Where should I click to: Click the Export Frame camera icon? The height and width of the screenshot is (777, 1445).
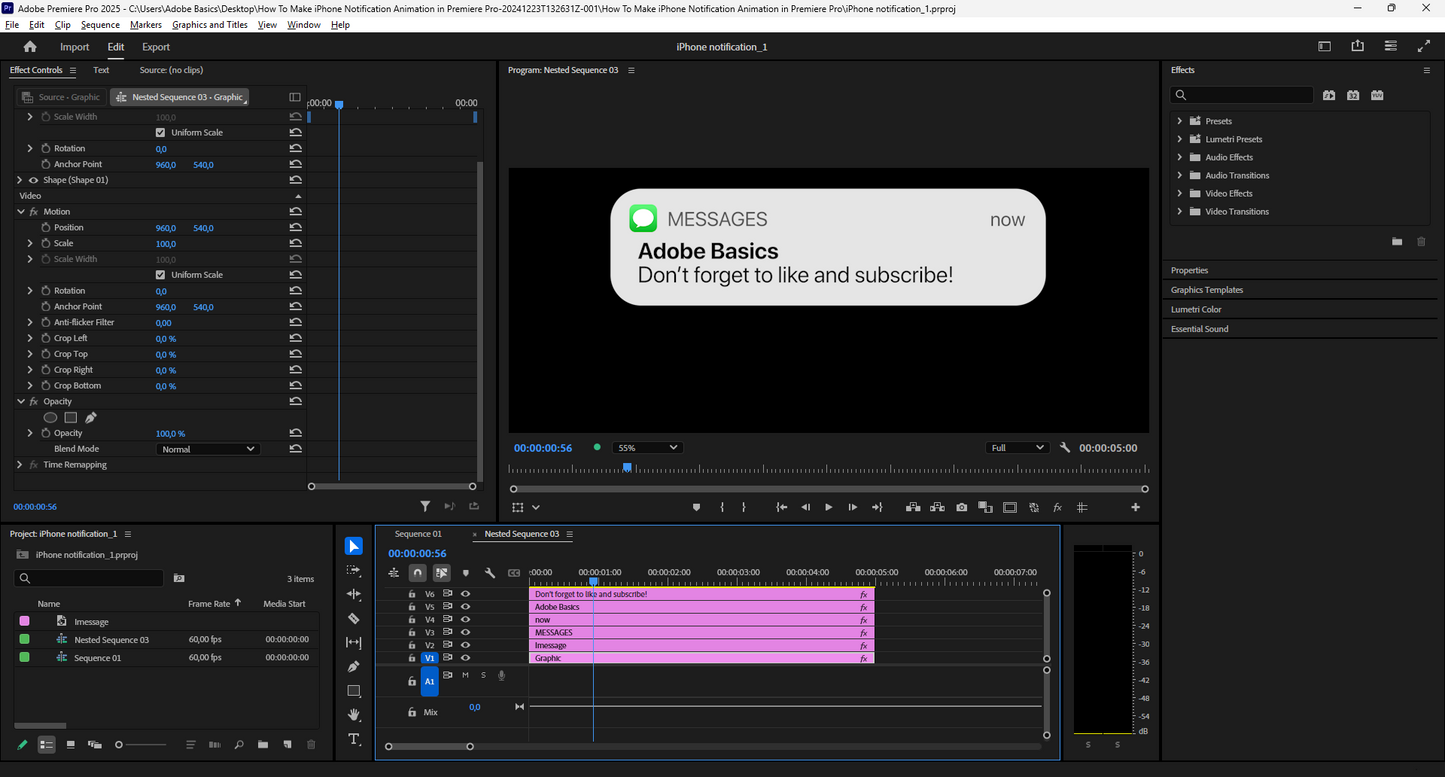coord(961,508)
